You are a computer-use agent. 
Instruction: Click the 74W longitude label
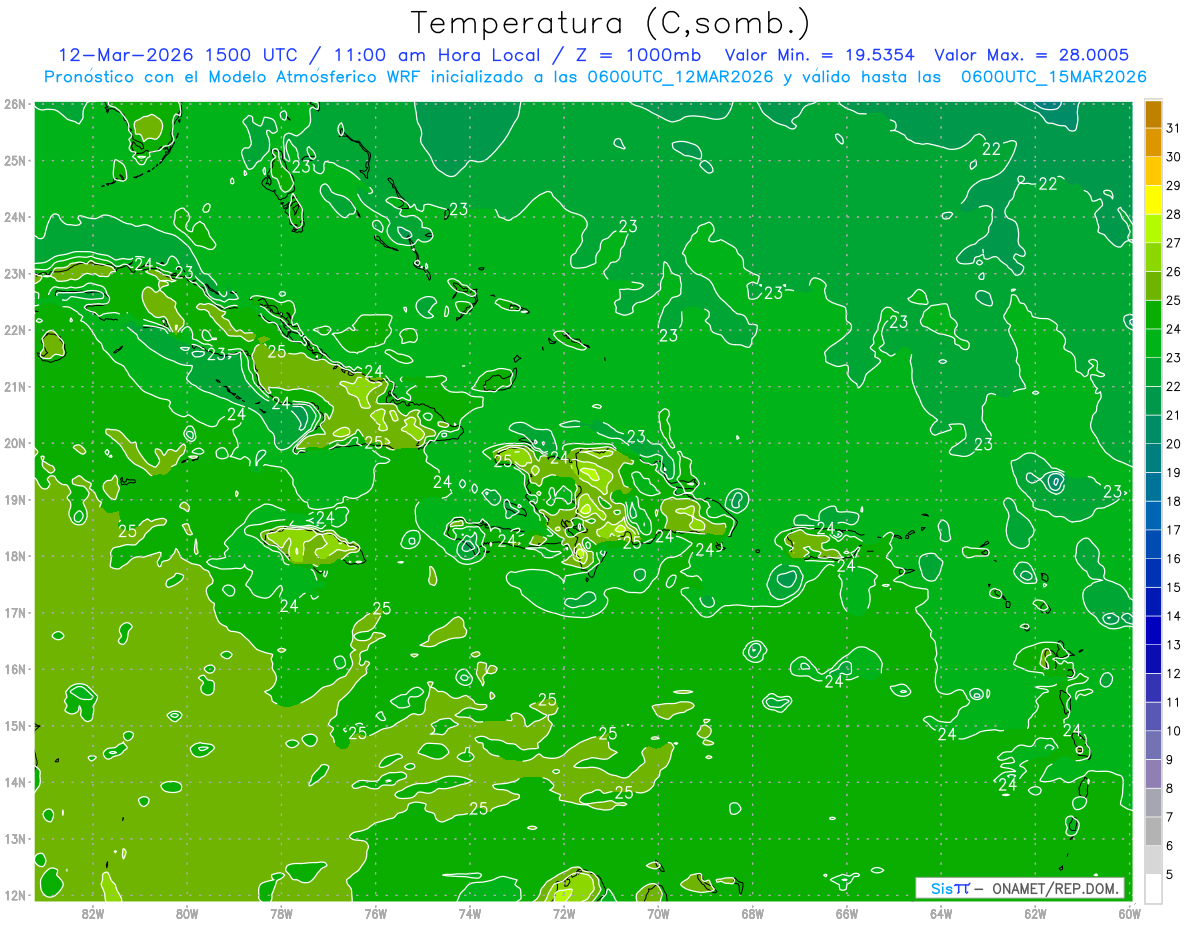[469, 913]
